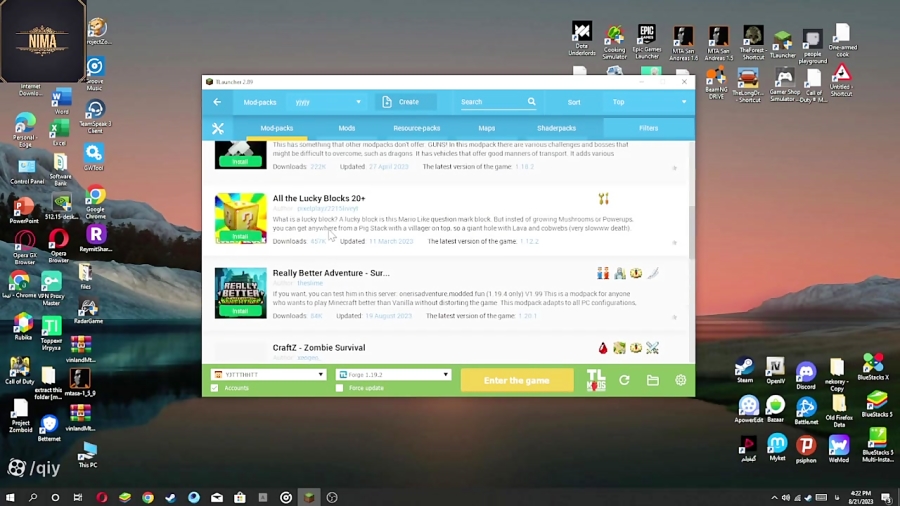Open Discord desktop shortcut
Screen dimensions: 900x506
[x=806, y=376]
